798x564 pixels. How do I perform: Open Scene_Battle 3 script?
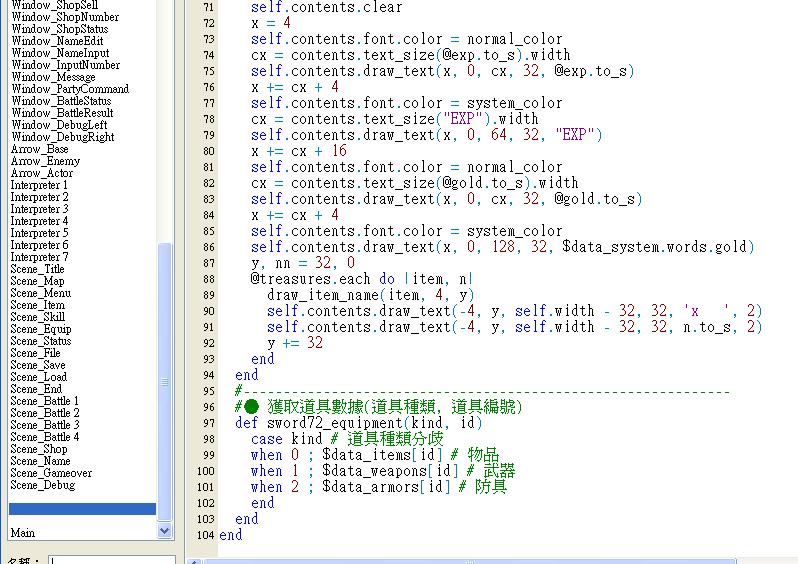point(45,425)
